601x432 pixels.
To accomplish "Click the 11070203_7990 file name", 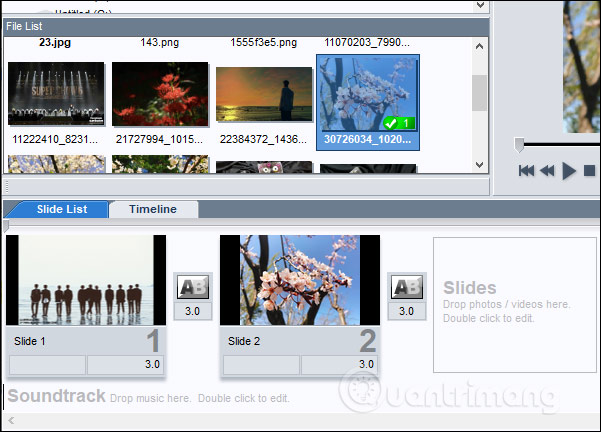I will 367,42.
